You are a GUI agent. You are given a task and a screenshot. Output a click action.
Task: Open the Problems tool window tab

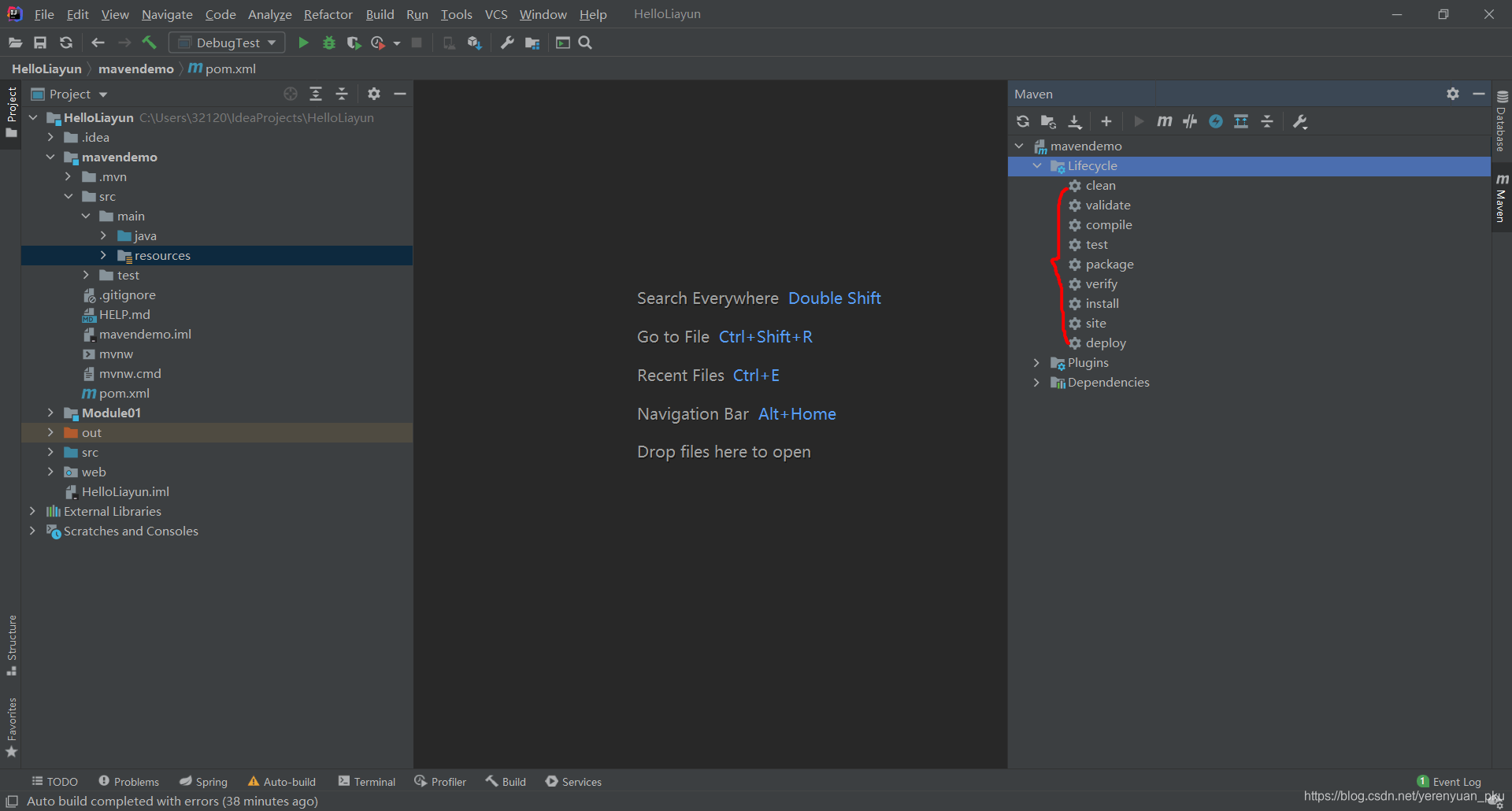[128, 781]
